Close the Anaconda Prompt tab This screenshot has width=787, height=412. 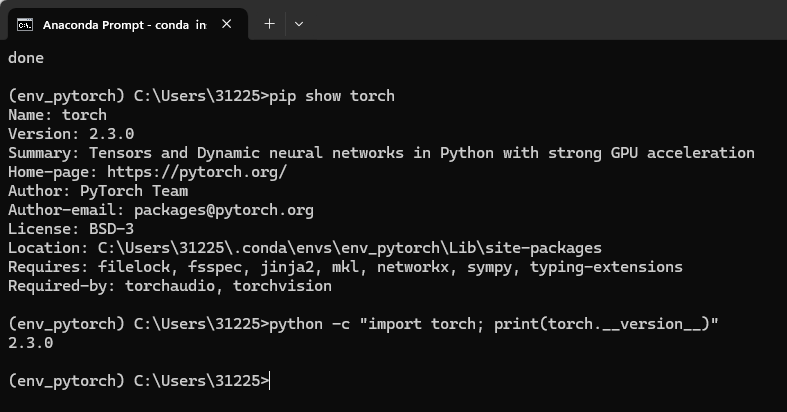(226, 24)
